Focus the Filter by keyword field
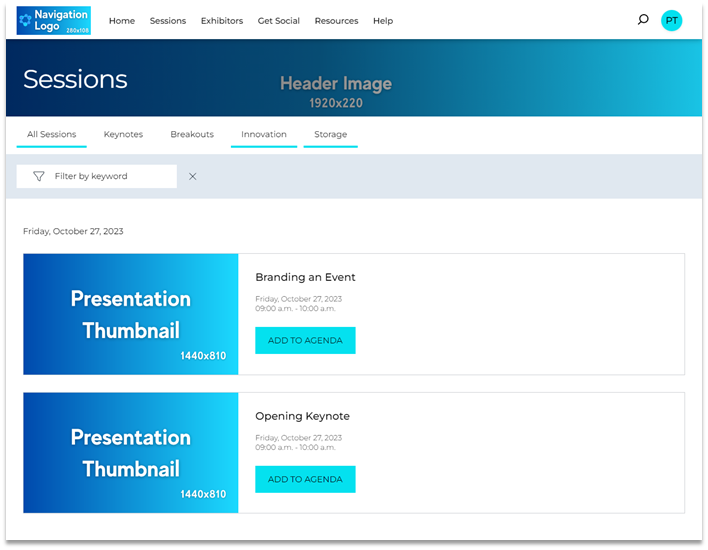This screenshot has height=550, width=708. click(x=97, y=176)
